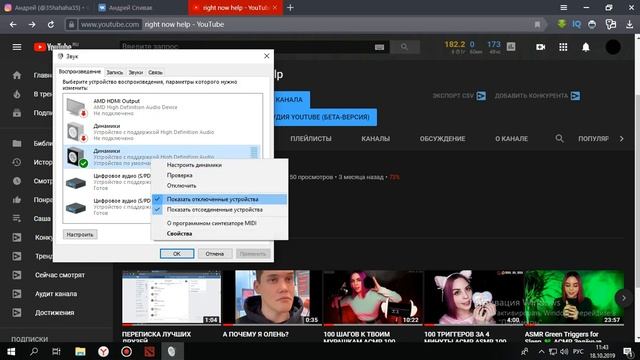Switch to the 'Звуки' tab in Sound dialog
640x360 pixels.
tap(136, 72)
